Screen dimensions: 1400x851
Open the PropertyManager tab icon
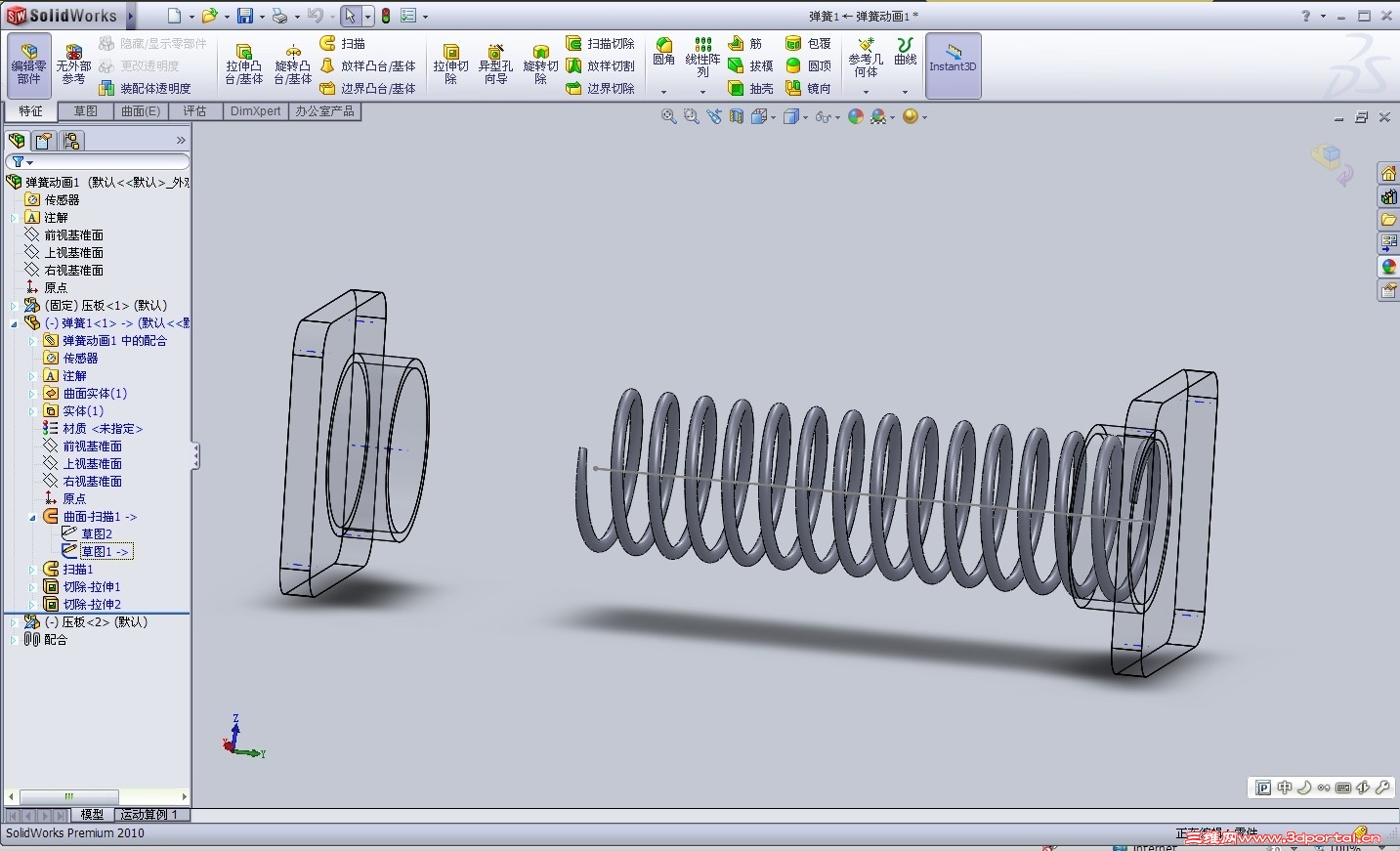44,141
